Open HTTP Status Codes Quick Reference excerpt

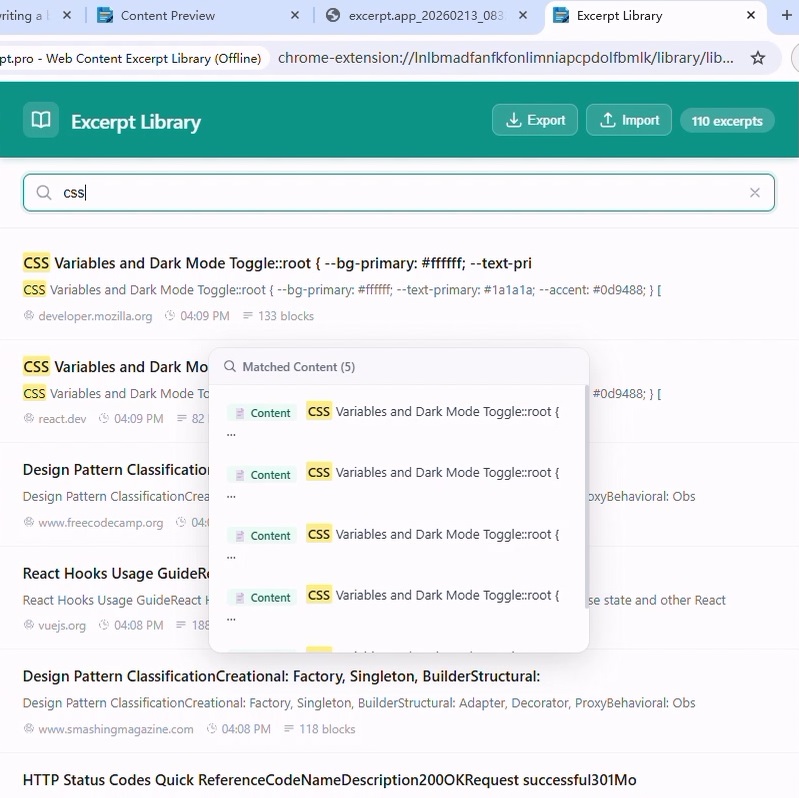click(329, 780)
